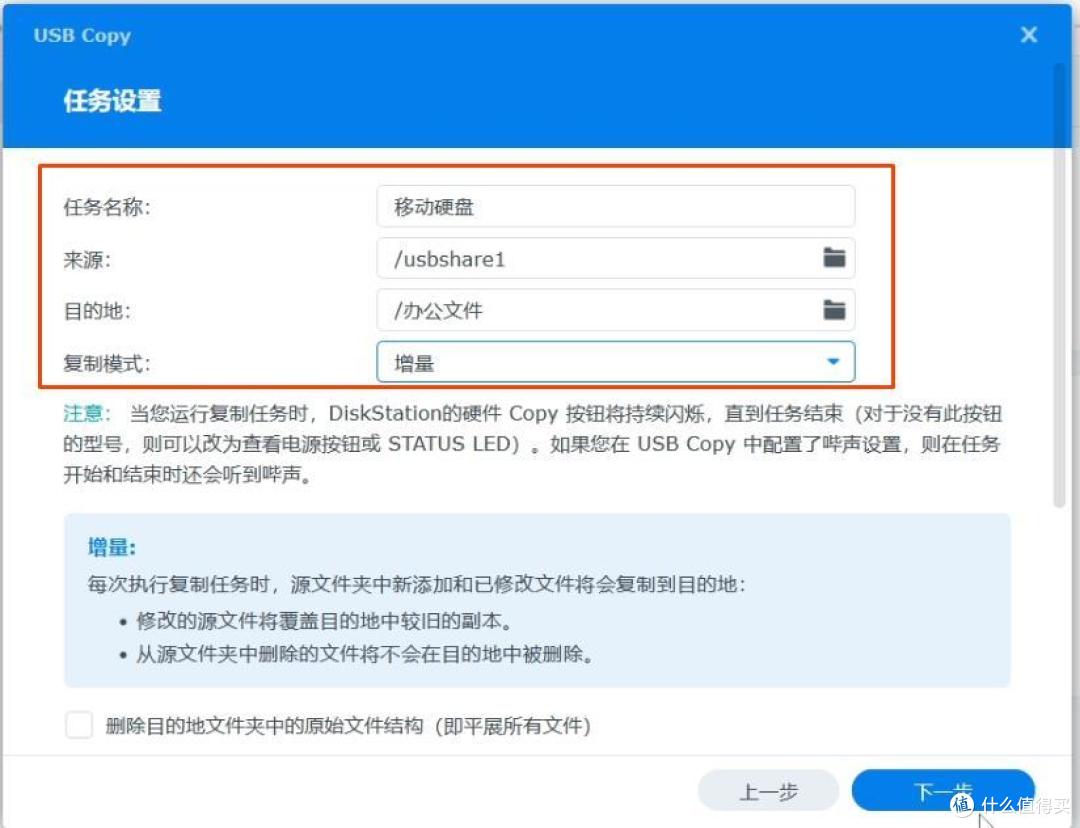Click the 任务设置 heading text
The height and width of the screenshot is (828, 1080).
[112, 101]
